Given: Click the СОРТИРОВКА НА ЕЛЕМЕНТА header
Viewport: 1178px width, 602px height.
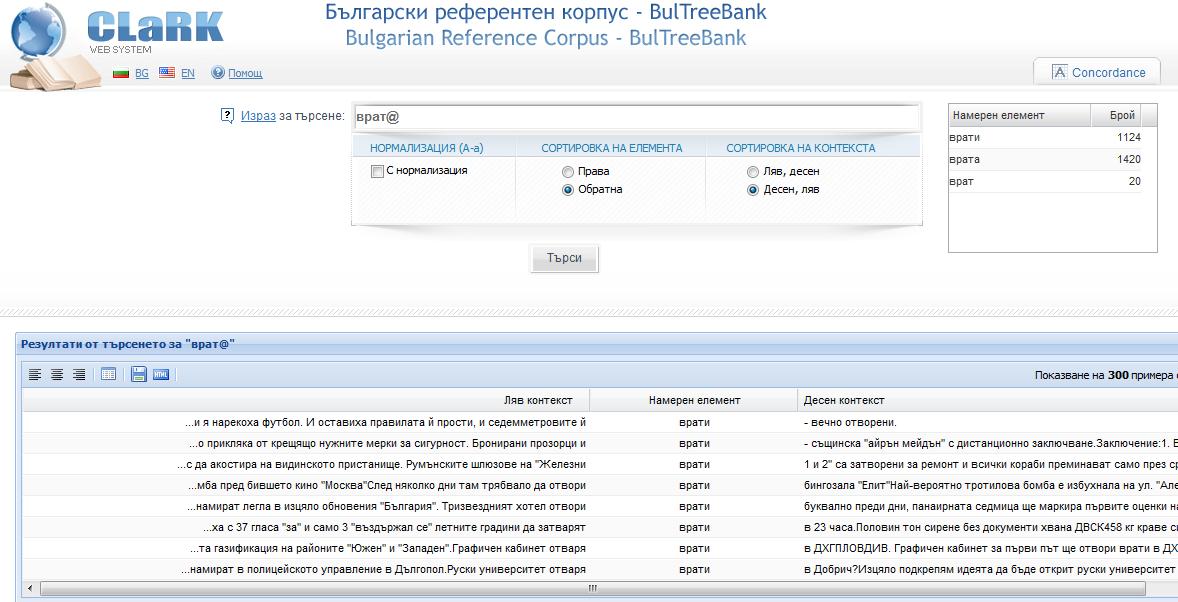Looking at the screenshot, I should pos(612,148).
